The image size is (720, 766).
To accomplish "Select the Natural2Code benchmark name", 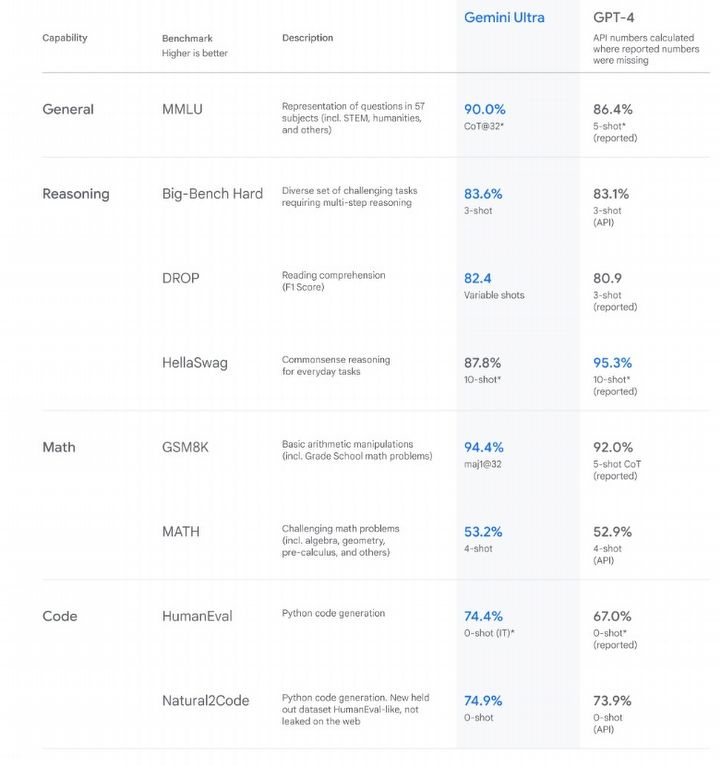I will click(x=206, y=701).
